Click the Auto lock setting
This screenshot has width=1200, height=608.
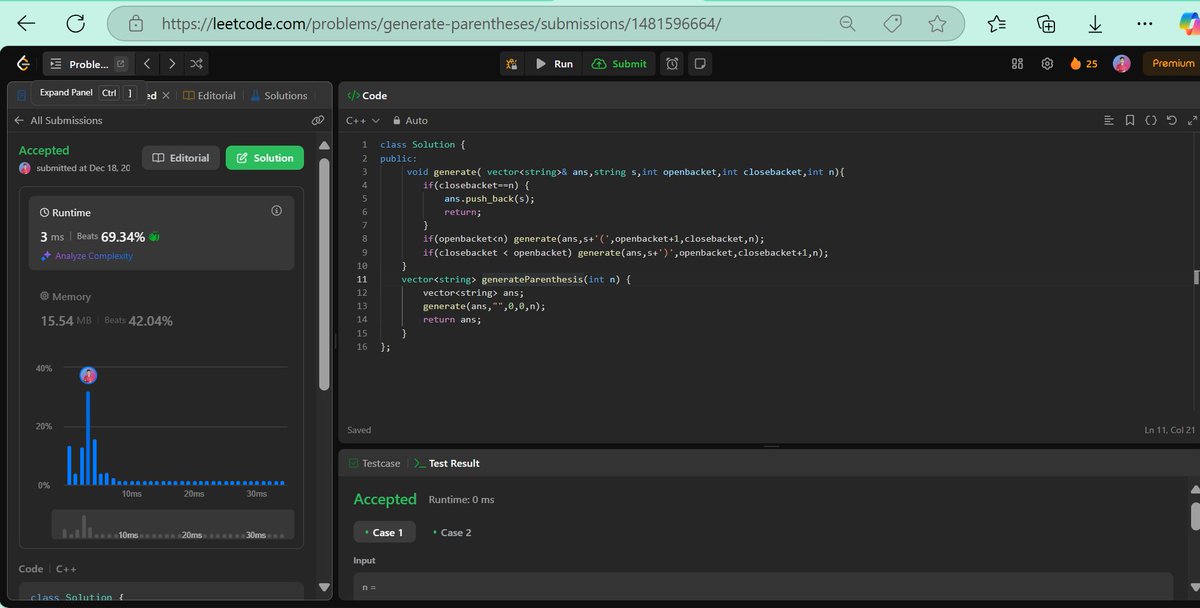[410, 120]
